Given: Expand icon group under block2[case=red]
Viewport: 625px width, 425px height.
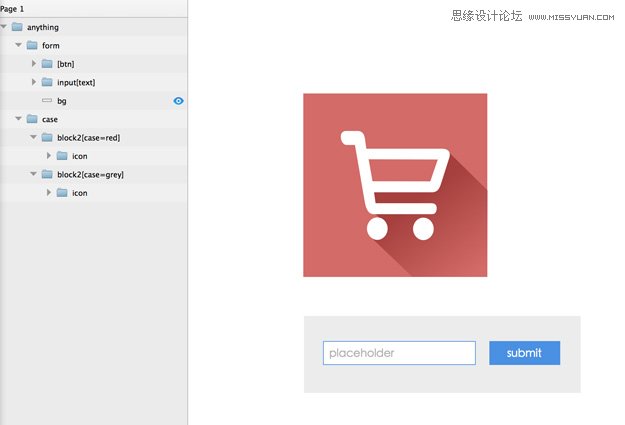Looking at the screenshot, I should [49, 155].
